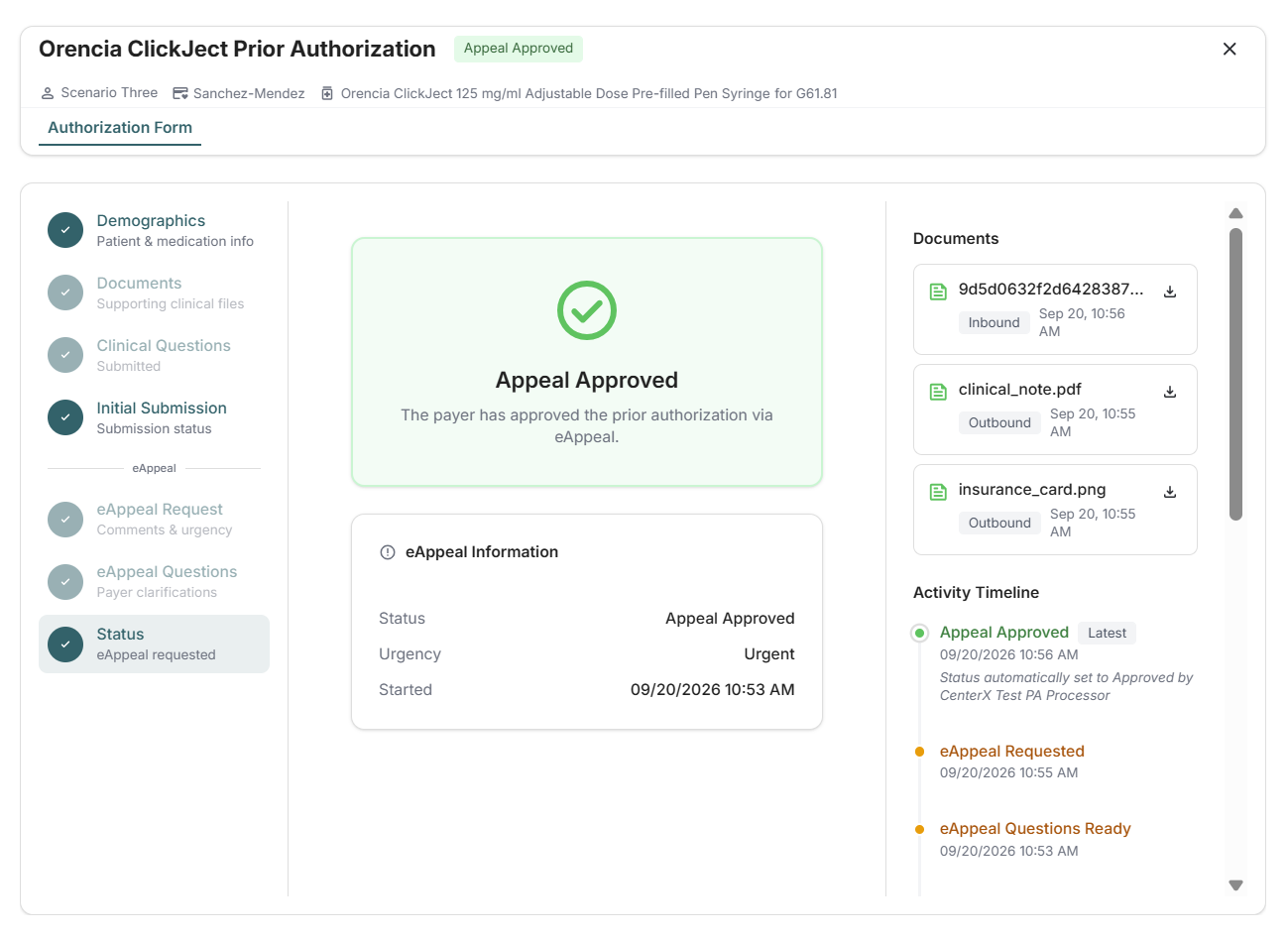Click the scroll down arrow of right panel
1288x938 pixels.
point(1235,885)
